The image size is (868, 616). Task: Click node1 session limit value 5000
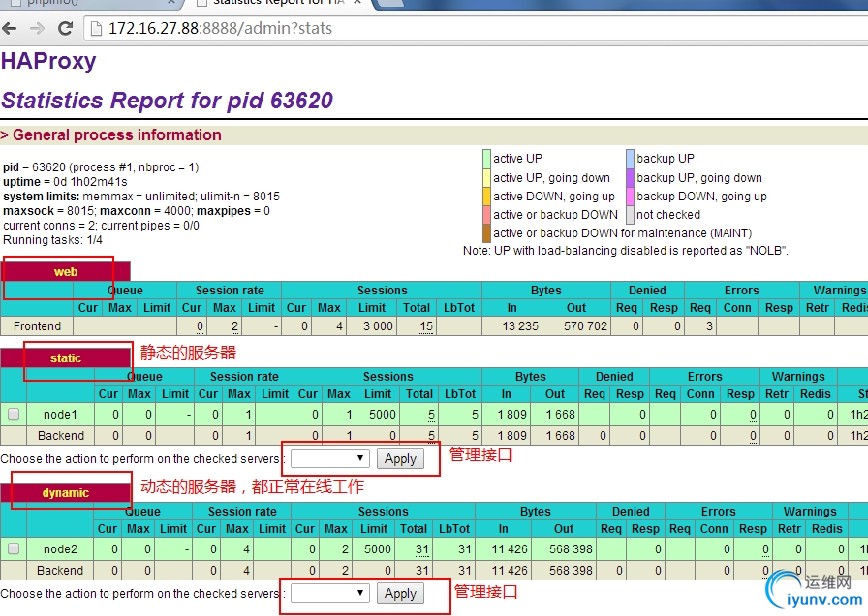pos(382,415)
